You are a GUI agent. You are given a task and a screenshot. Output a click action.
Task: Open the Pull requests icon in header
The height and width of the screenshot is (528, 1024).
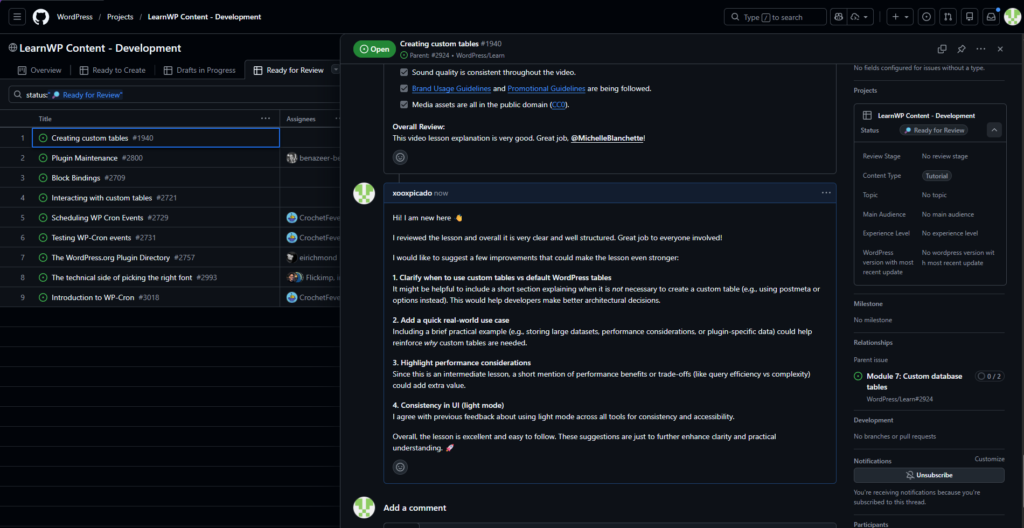[948, 17]
